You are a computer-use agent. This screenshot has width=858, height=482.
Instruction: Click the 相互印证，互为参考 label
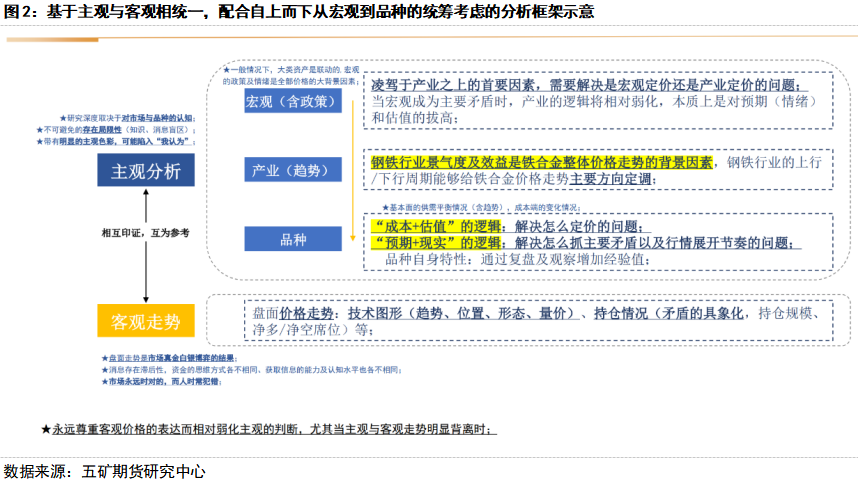[x=145, y=232]
